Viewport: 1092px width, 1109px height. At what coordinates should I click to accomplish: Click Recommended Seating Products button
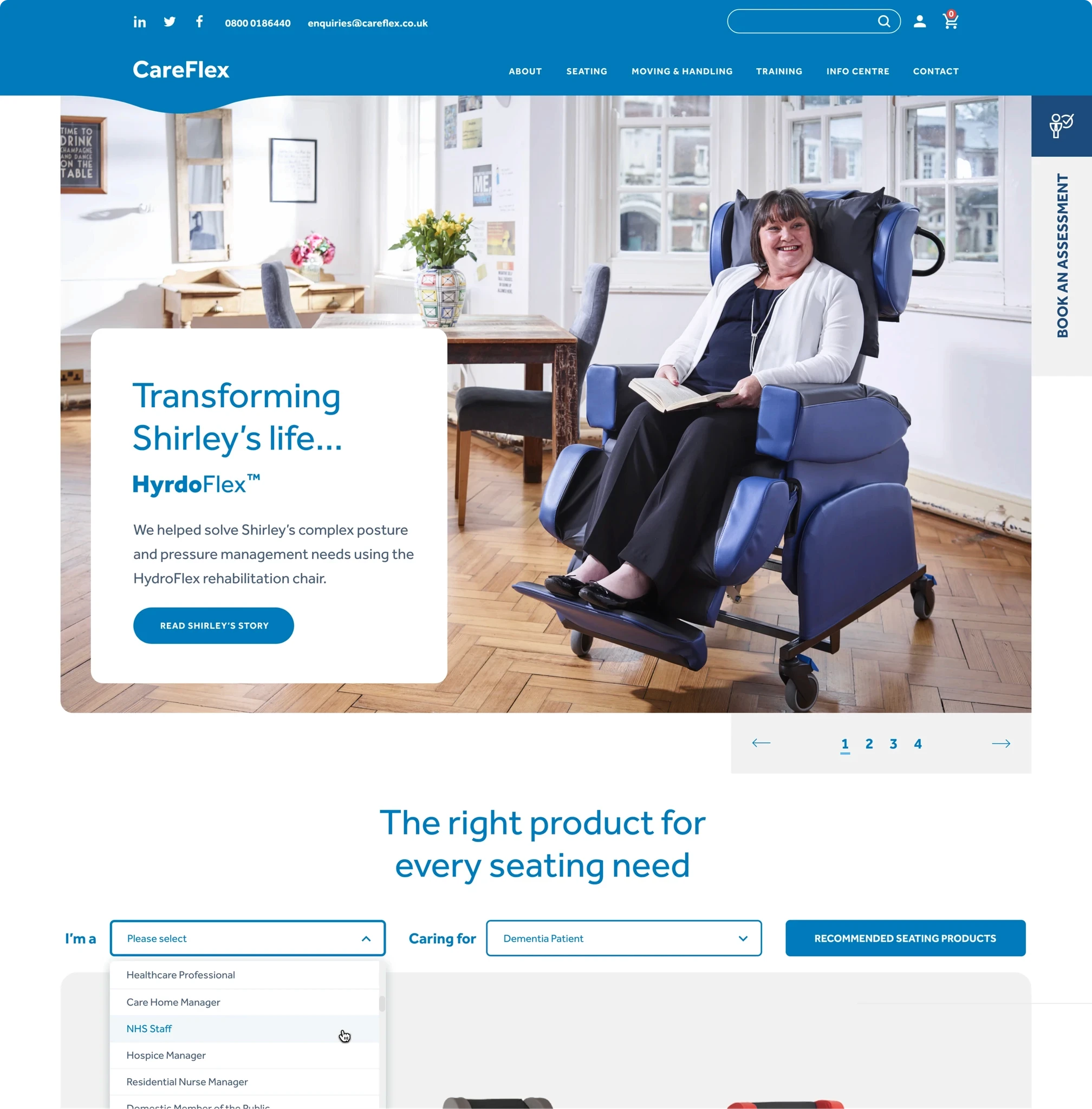click(906, 938)
